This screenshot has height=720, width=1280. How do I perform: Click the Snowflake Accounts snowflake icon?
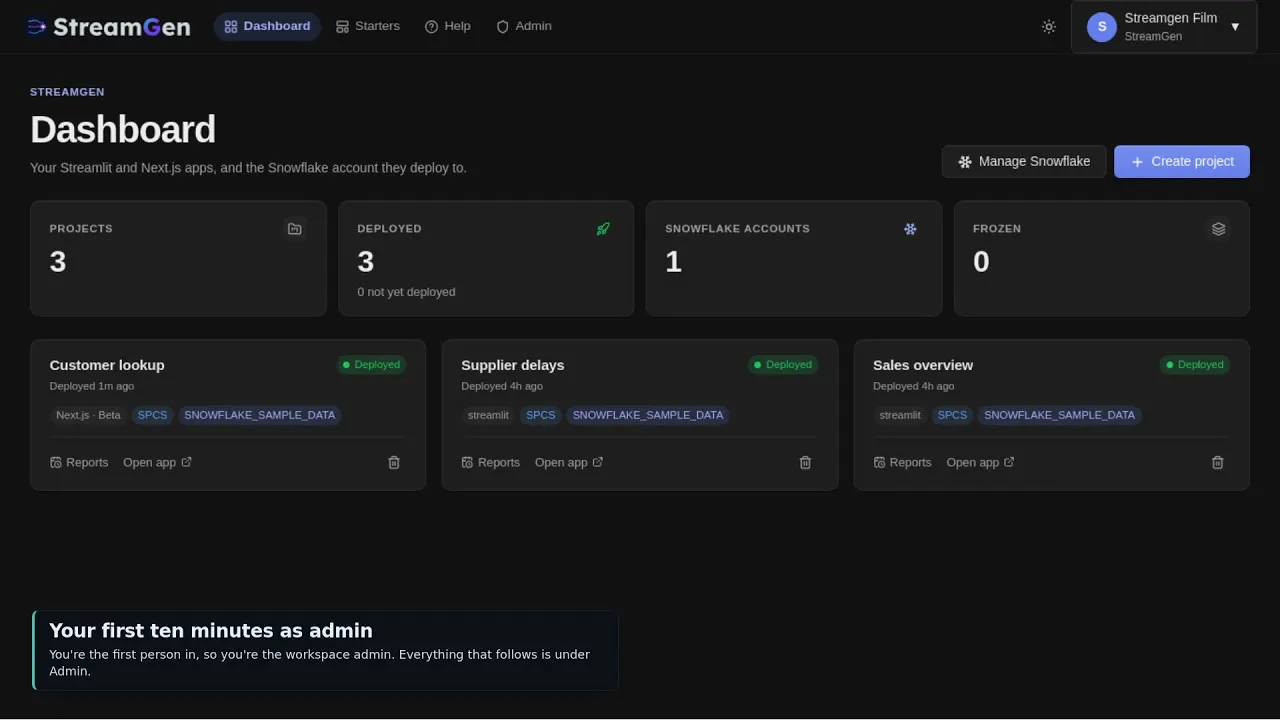point(910,229)
